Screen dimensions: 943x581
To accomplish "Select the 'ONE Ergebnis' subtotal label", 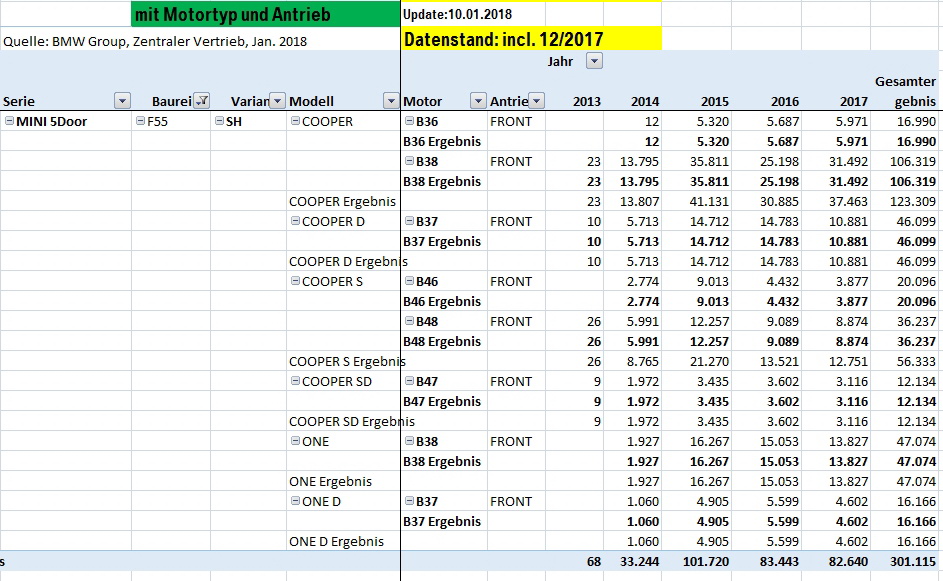I will click(x=330, y=481).
